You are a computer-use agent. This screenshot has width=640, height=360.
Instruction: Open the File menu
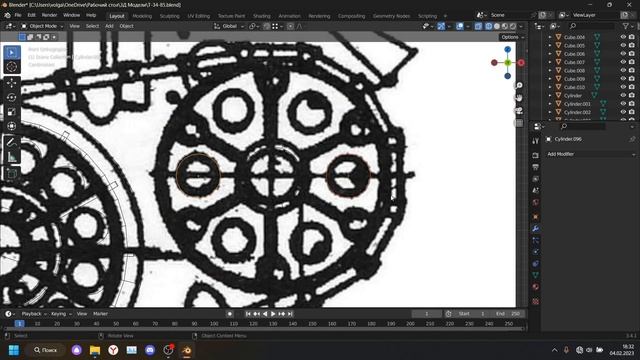pyautogui.click(x=18, y=15)
